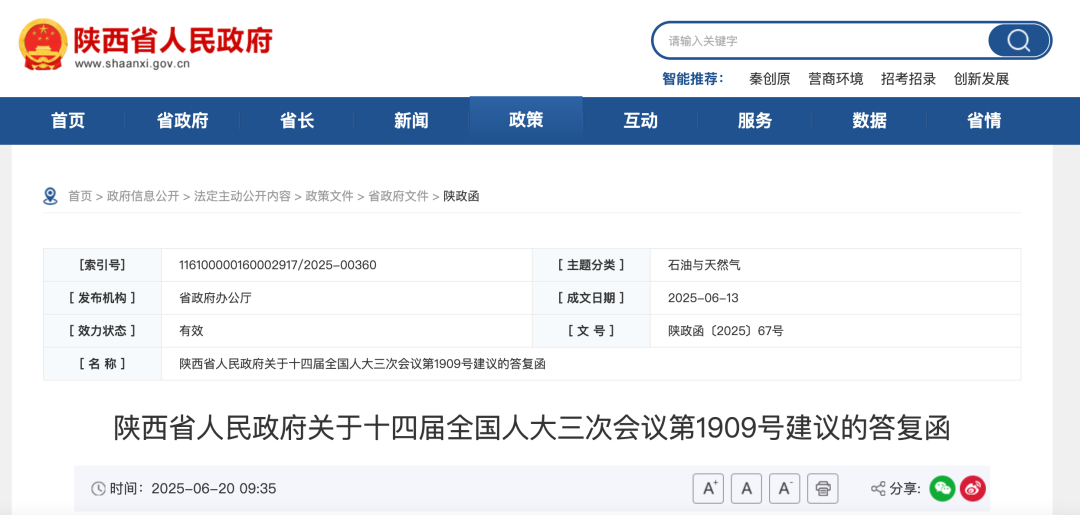Viewport: 1080px width, 515px height.
Task: Reset font size with plain A button
Action: click(746, 488)
